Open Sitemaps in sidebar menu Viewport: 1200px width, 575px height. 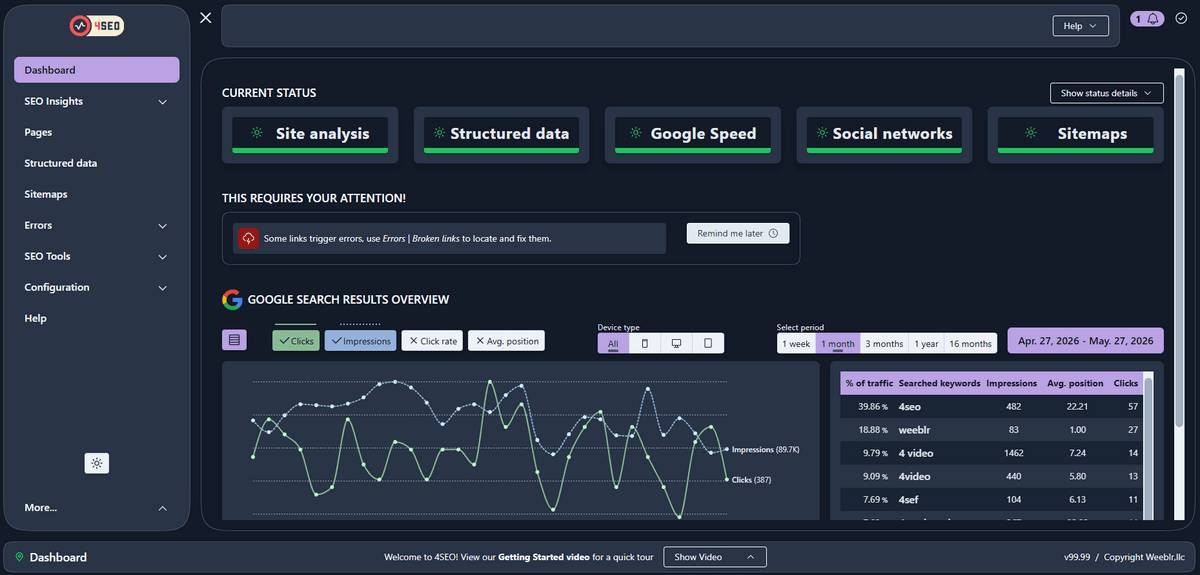coord(97,194)
